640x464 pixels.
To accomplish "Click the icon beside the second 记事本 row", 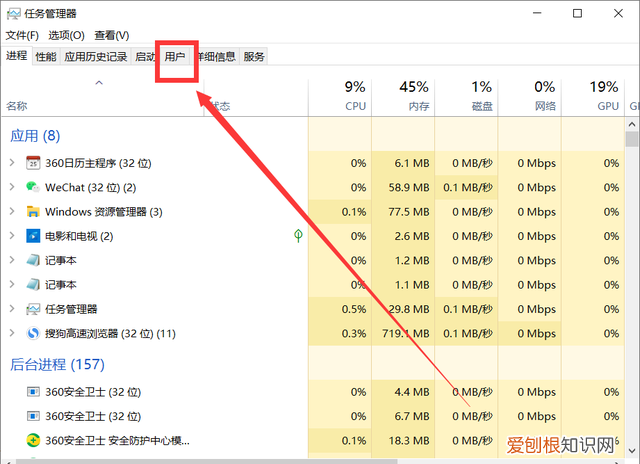I will (33, 284).
